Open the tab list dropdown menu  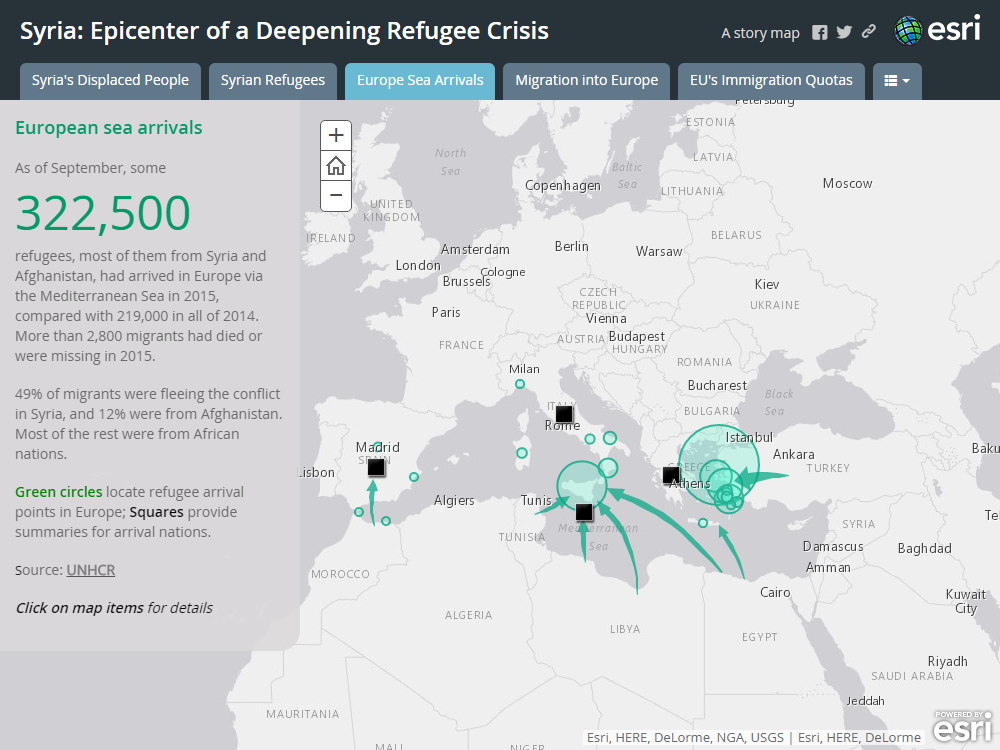pos(897,81)
